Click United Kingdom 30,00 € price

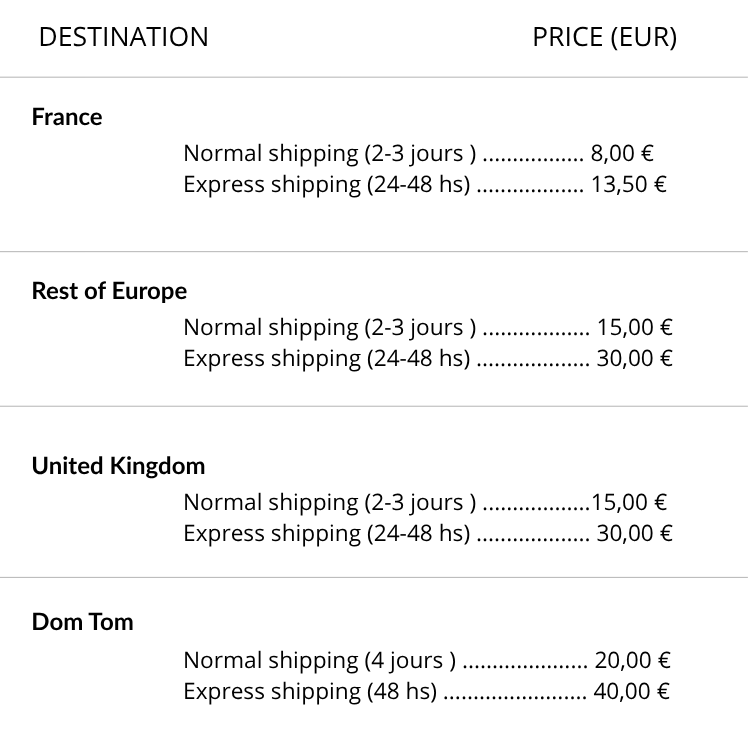[634, 534]
